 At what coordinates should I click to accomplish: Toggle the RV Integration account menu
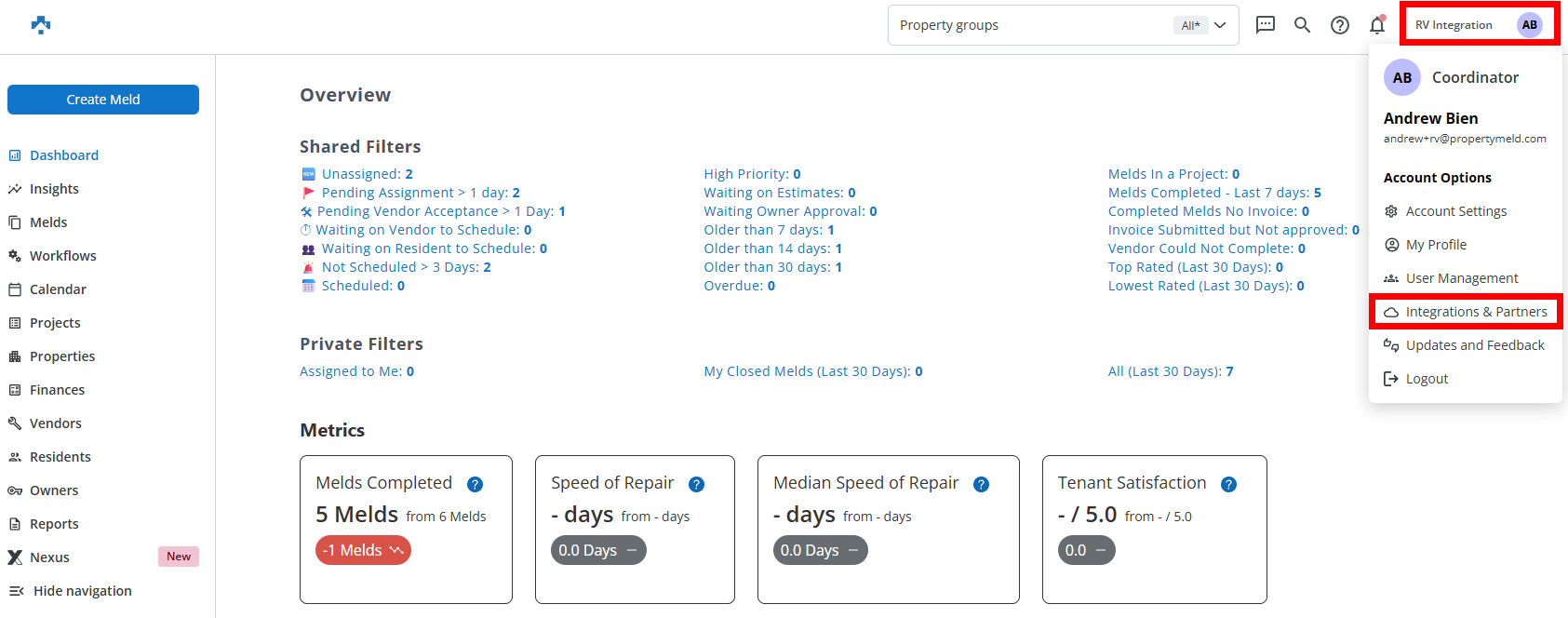(1478, 25)
